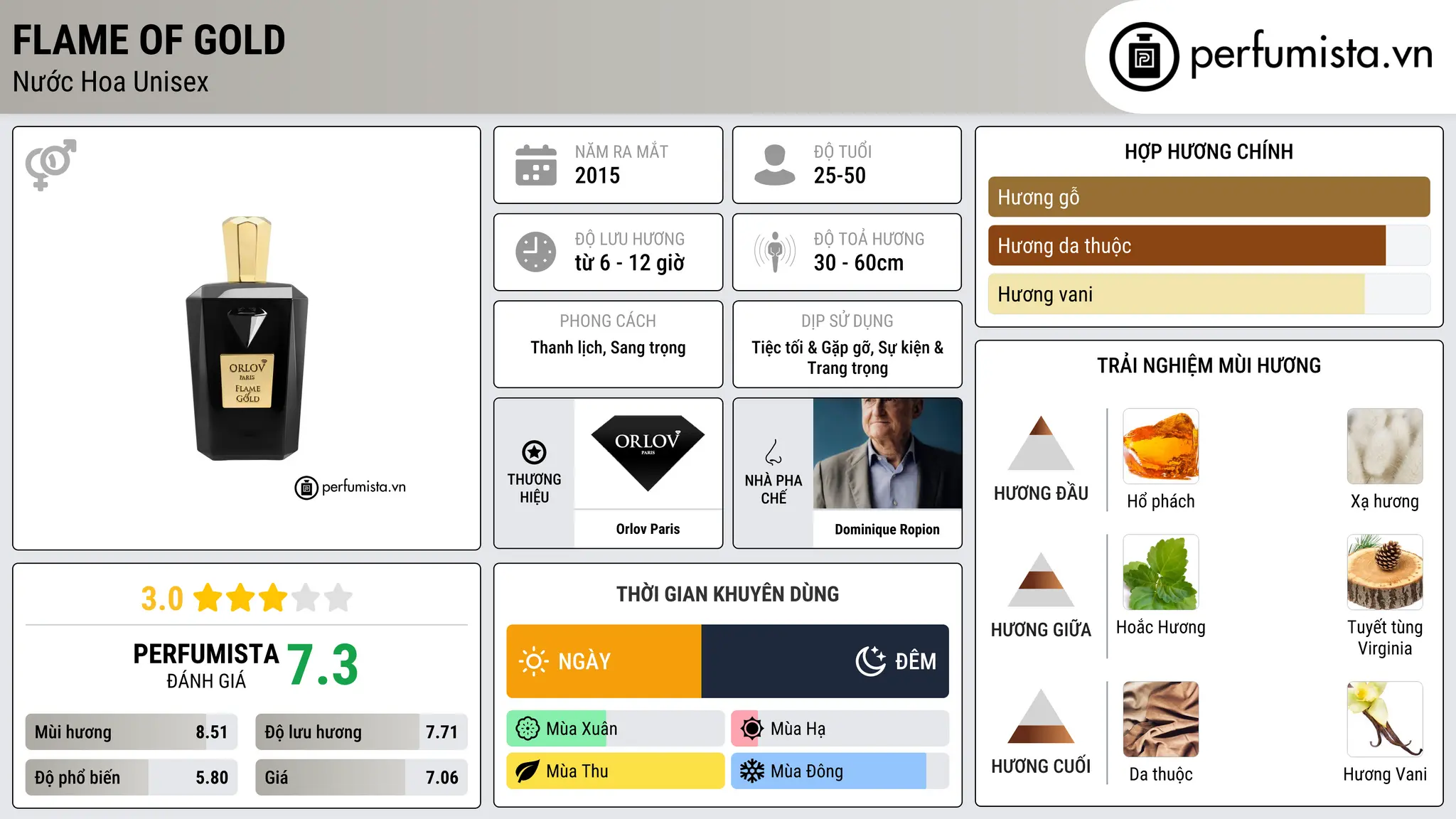
Task: Click the Orlov Paris diamond brand logo
Action: (x=648, y=453)
